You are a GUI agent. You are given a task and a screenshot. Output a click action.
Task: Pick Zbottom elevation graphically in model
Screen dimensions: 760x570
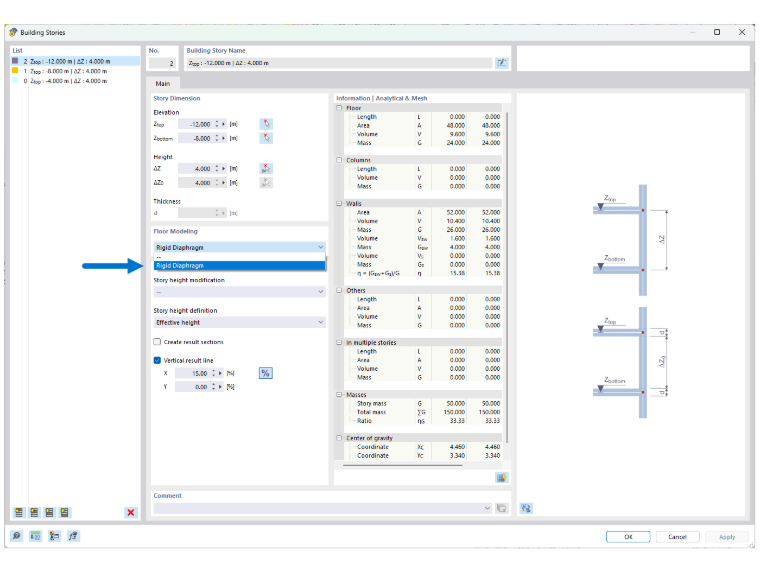tap(266, 138)
